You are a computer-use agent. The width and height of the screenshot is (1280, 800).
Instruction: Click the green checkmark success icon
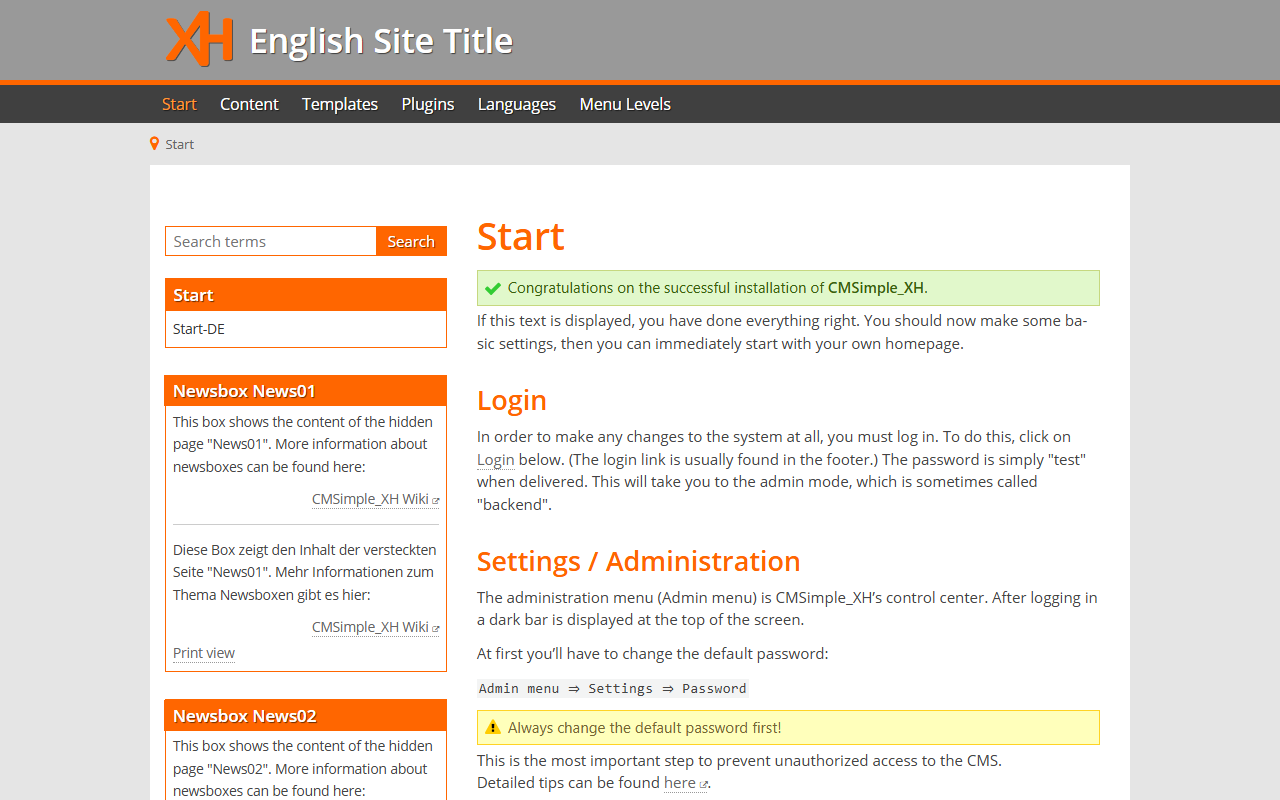coord(492,288)
